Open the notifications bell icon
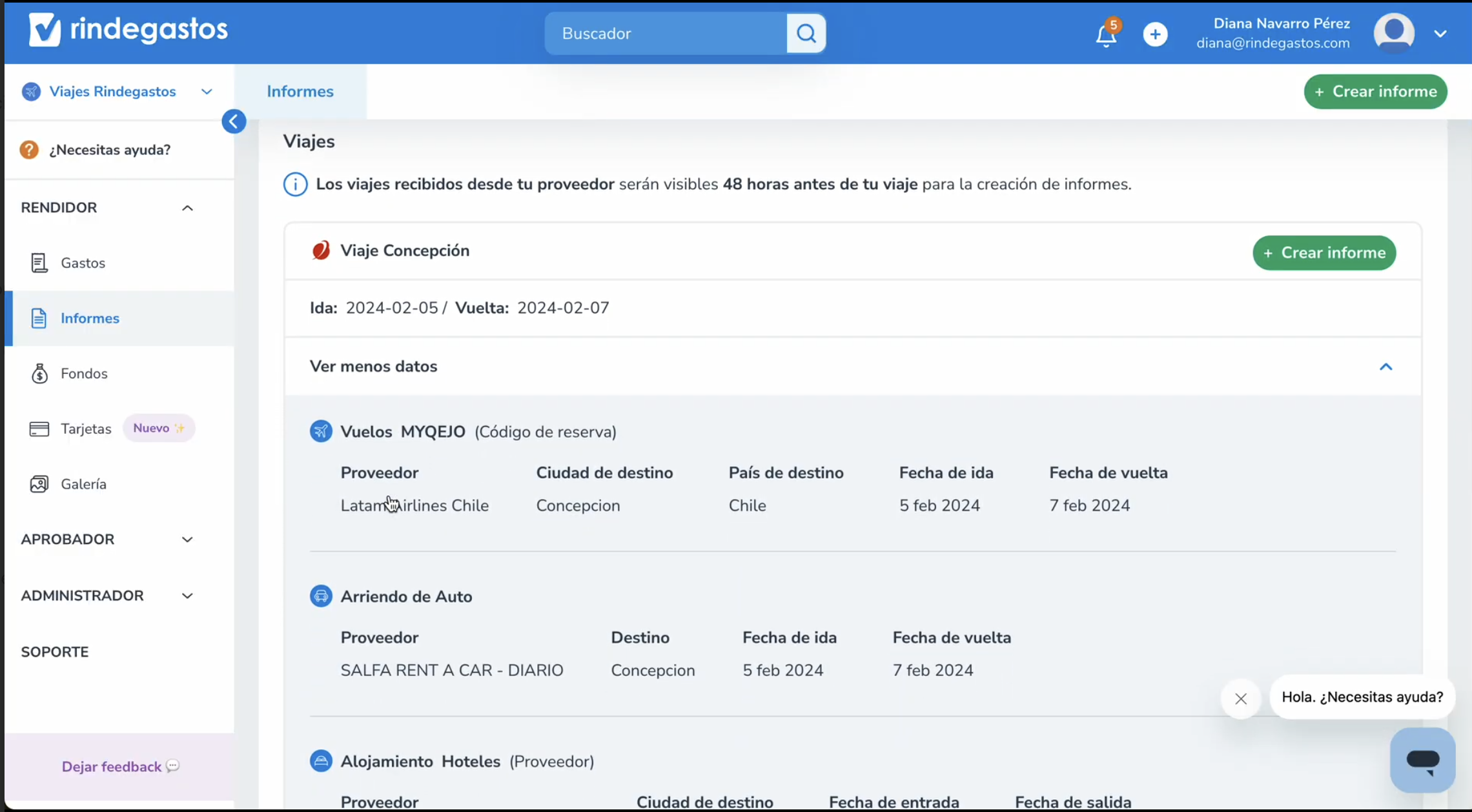The image size is (1472, 812). pyautogui.click(x=1106, y=35)
